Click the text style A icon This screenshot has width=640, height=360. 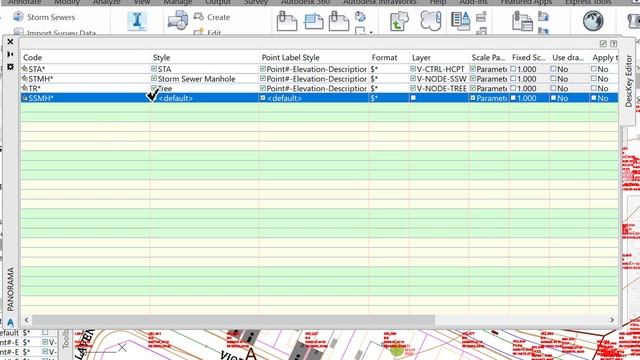pyautogui.click(x=461, y=21)
